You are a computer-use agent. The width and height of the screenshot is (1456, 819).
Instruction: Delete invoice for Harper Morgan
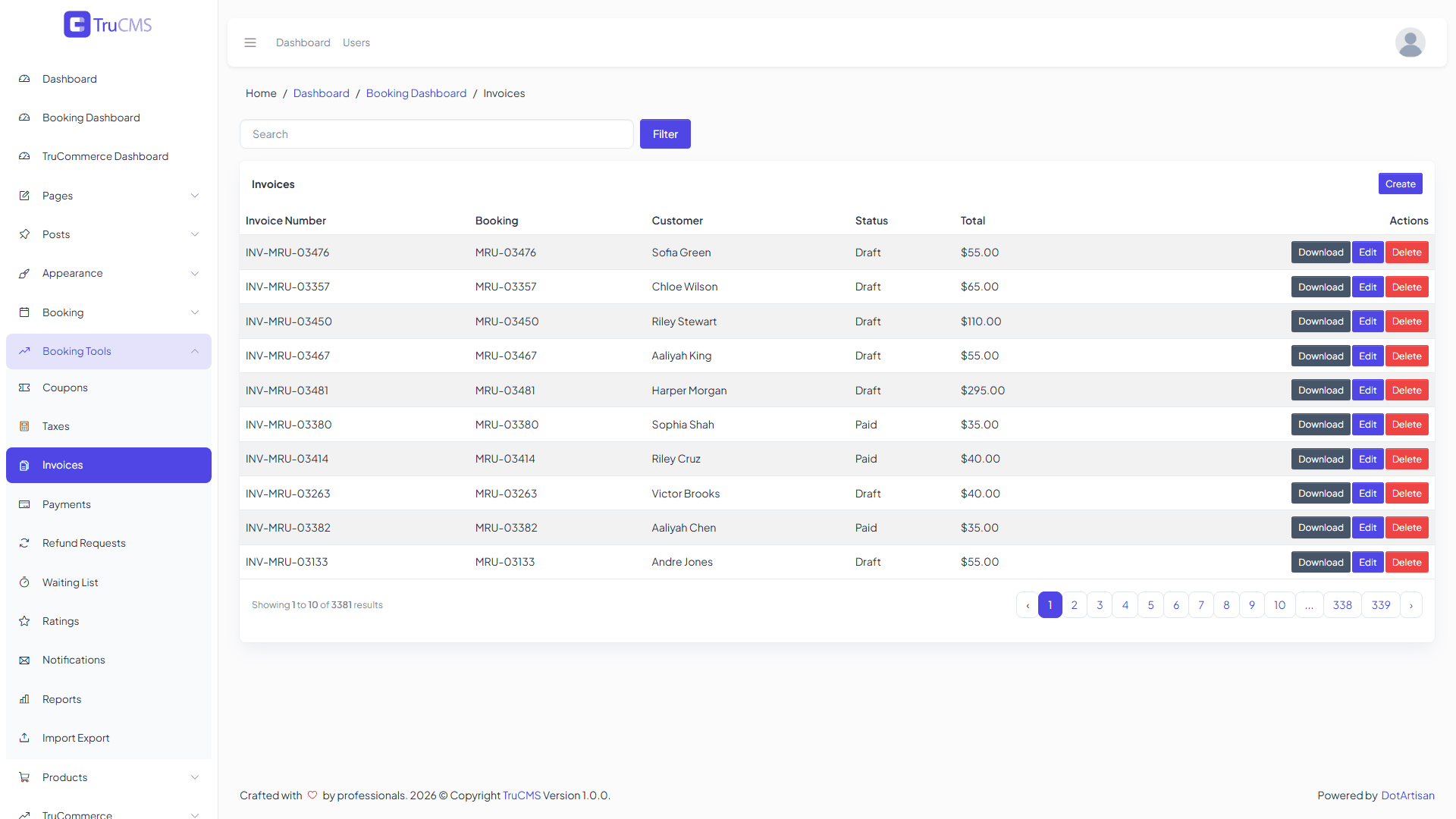pos(1407,391)
